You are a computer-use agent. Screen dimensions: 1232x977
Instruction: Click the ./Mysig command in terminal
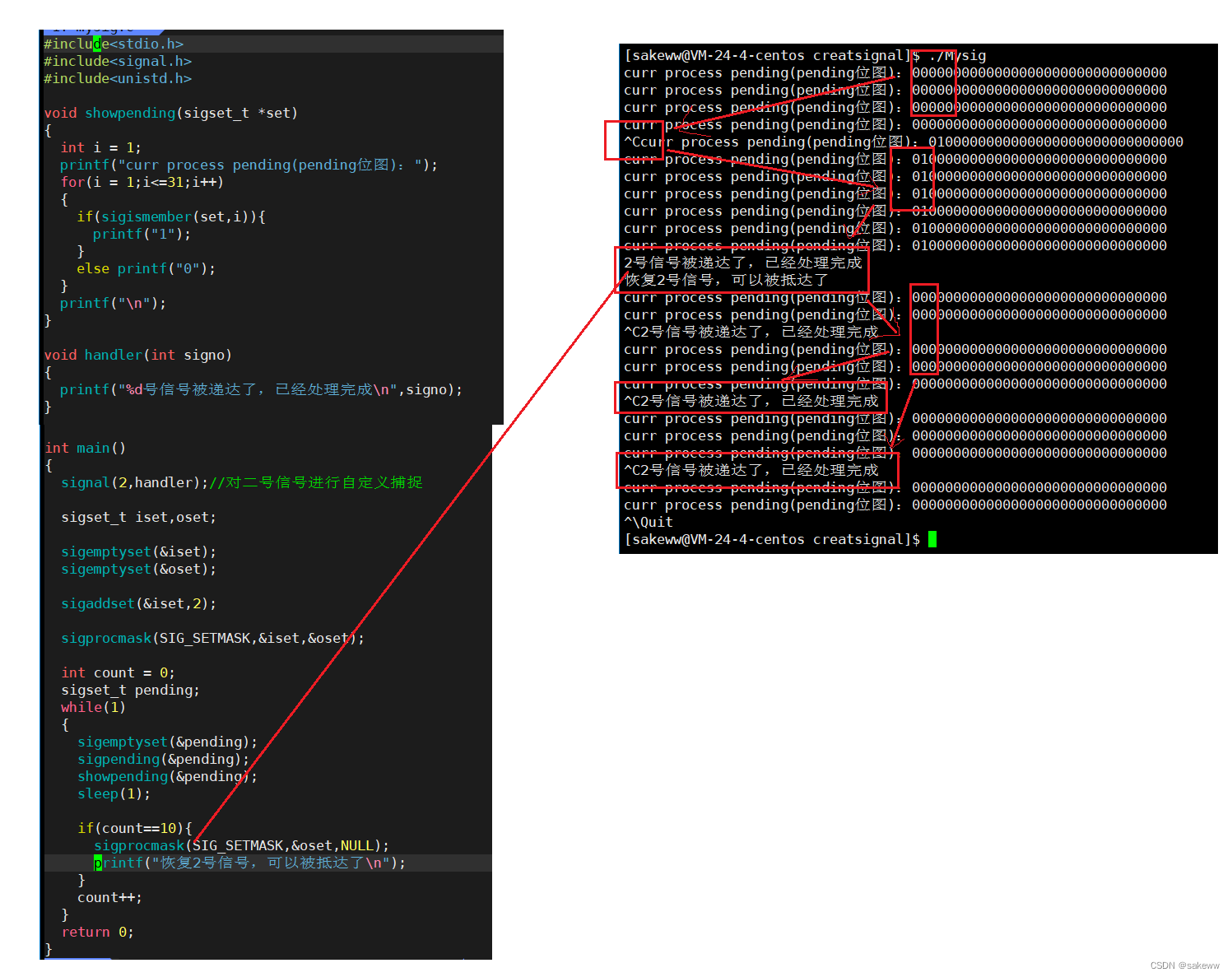[x=957, y=55]
